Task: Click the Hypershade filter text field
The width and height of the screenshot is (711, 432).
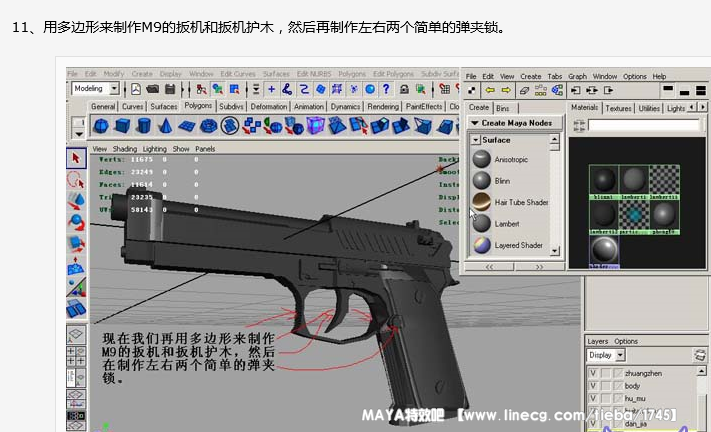Action: [644, 125]
